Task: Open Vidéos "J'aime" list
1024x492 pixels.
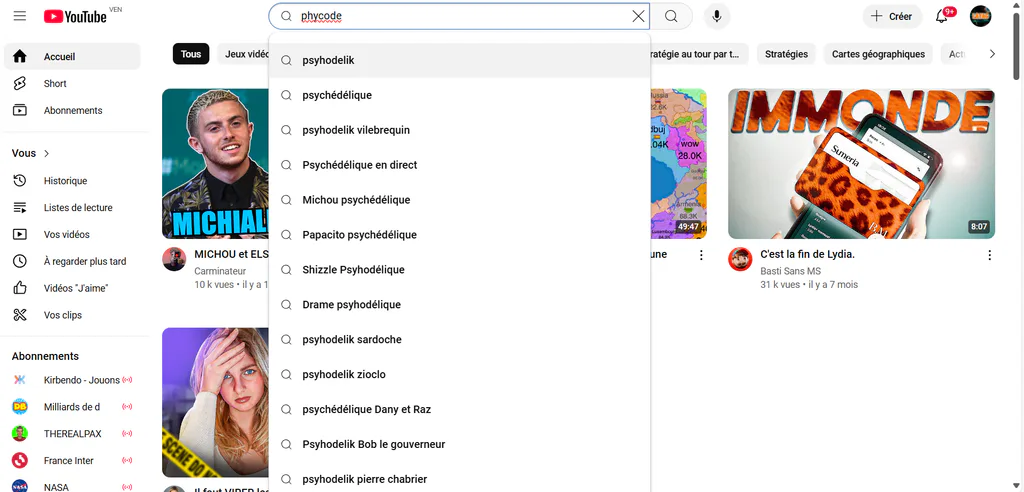Action: click(72, 287)
